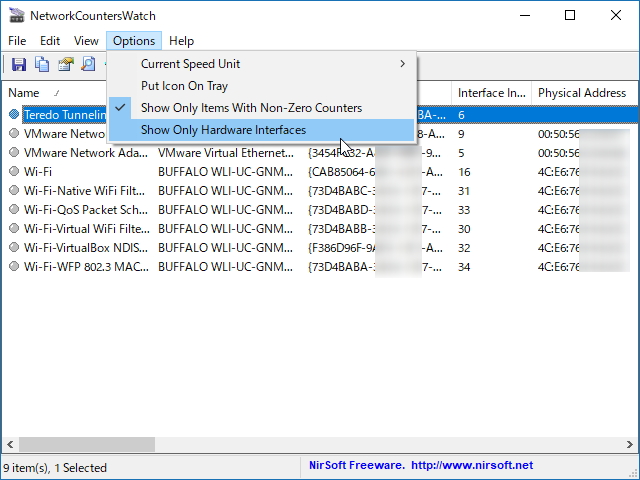Select the VMware Network Ada... row
640x480 pixels.
[86, 153]
